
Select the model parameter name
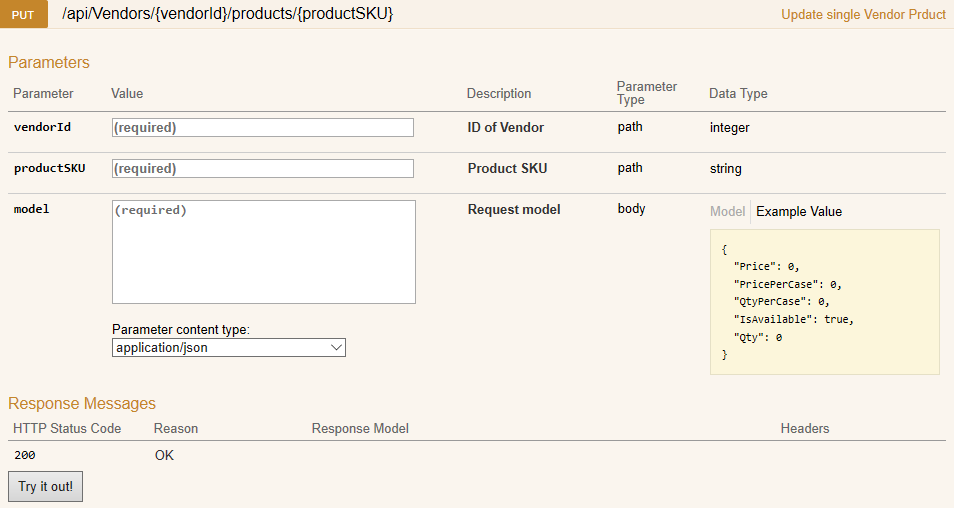(x=32, y=209)
